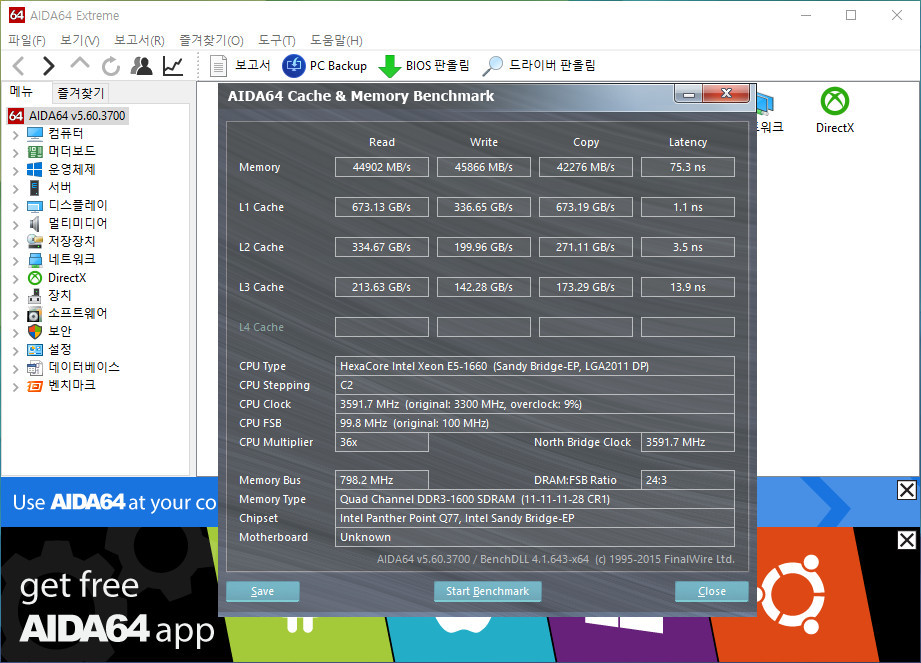The height and width of the screenshot is (663, 921).
Task: Click the Refresh toolbar icon
Action: [x=110, y=66]
